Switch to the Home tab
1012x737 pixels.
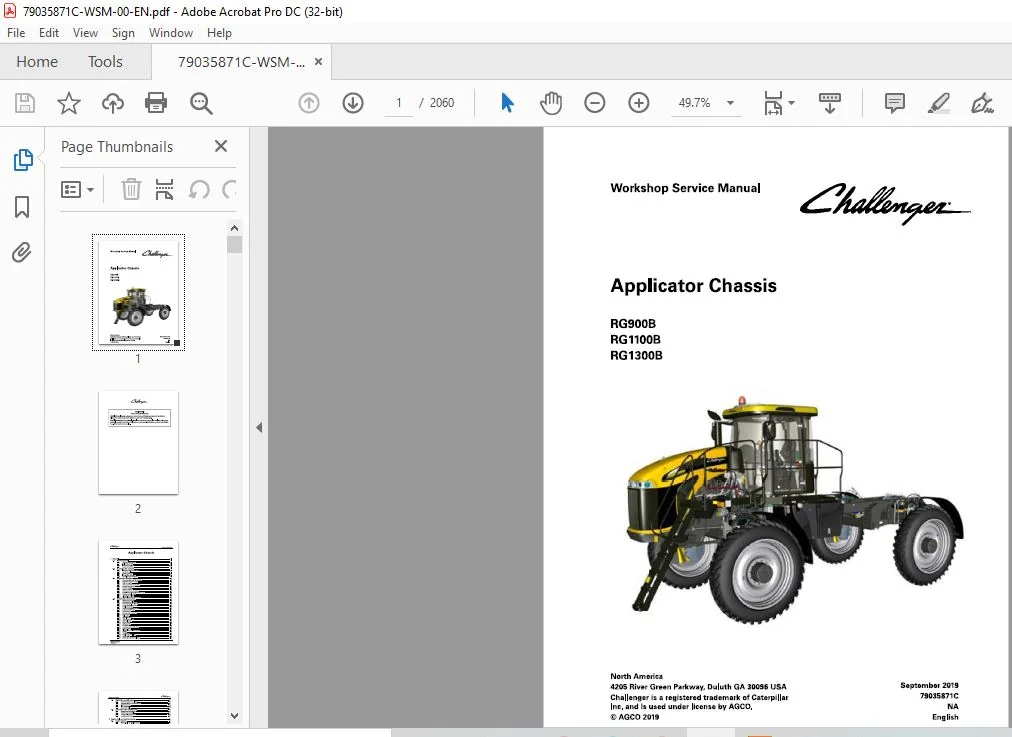[37, 62]
